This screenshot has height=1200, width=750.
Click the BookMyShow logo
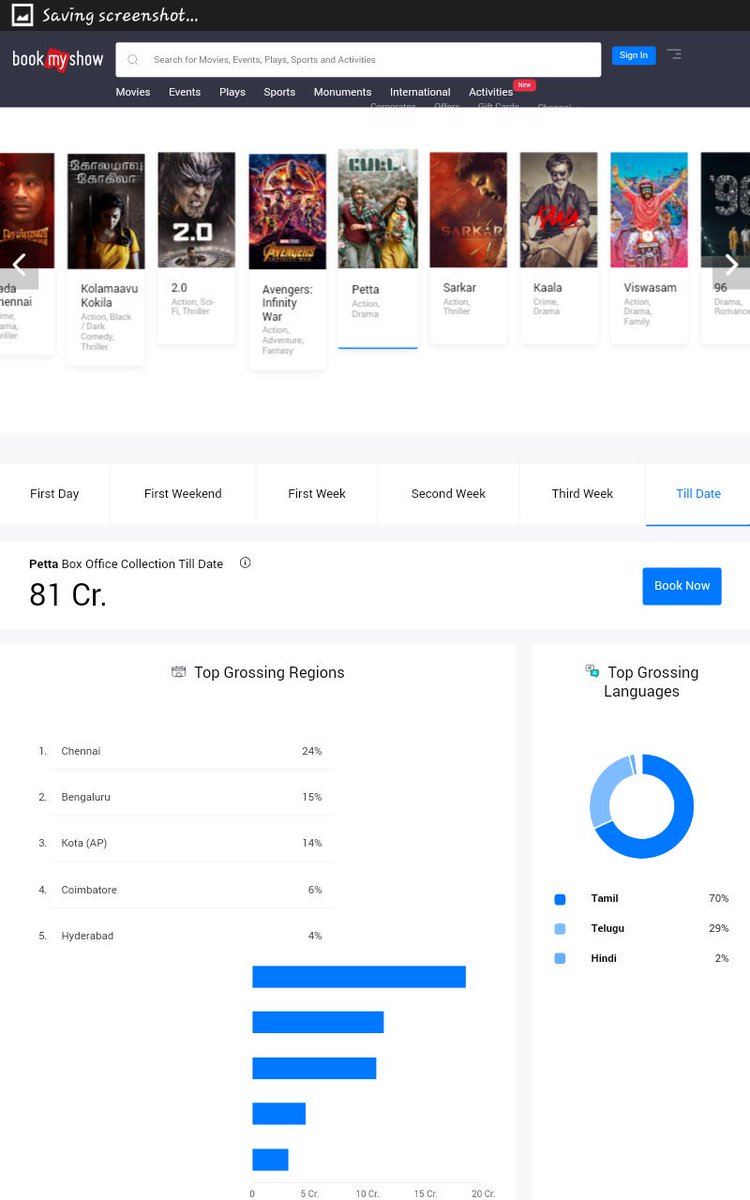pyautogui.click(x=58, y=60)
